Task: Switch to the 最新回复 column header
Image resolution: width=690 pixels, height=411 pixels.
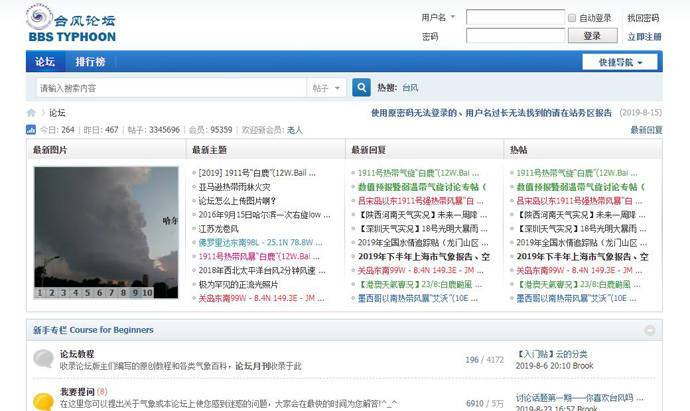Action: [x=368, y=150]
